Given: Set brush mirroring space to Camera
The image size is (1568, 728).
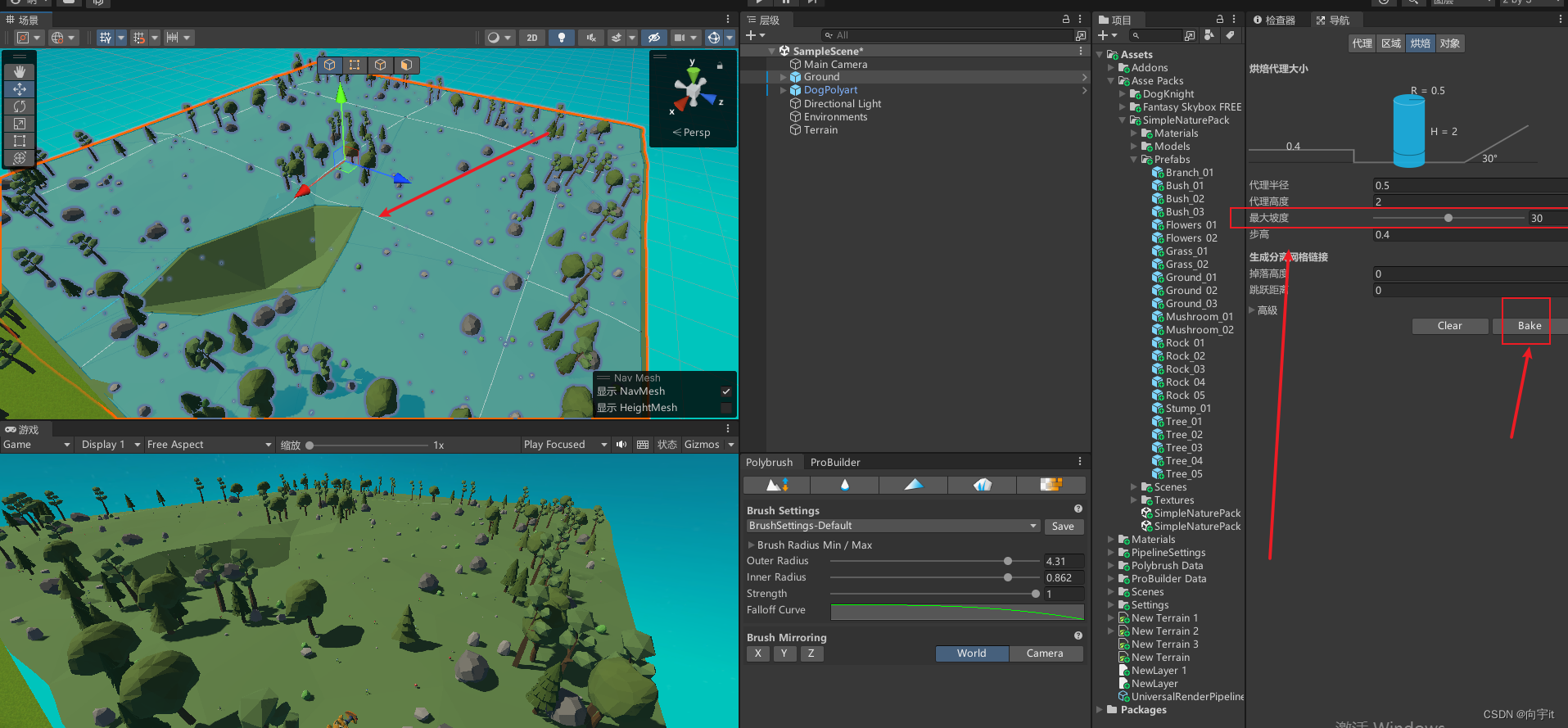Looking at the screenshot, I should click(x=1045, y=653).
